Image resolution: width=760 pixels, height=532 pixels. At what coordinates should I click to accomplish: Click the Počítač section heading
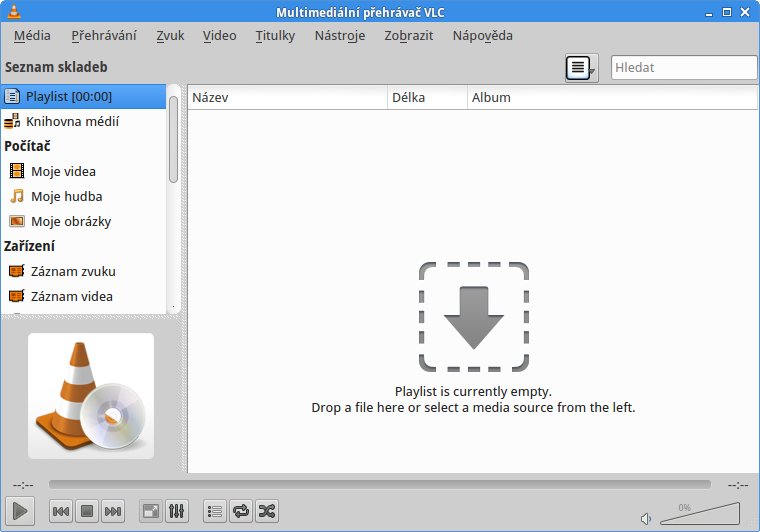point(27,146)
